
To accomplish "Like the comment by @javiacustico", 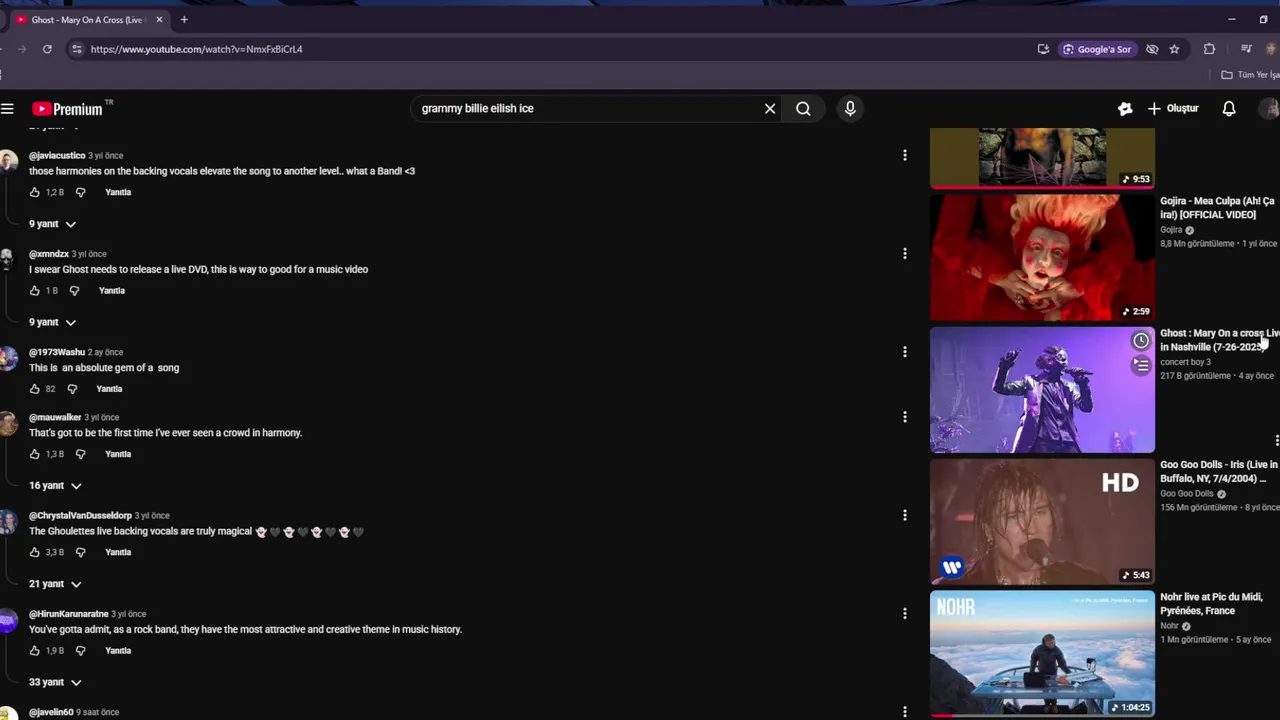I will point(35,192).
